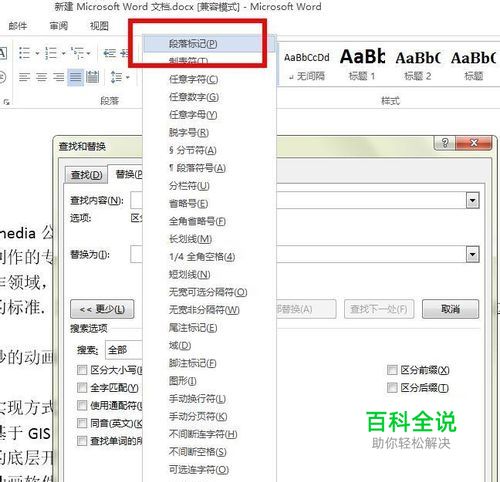The width and height of the screenshot is (500, 482).
Task: Select 分栏符(U) menu entry
Action: pyautogui.click(x=209, y=186)
